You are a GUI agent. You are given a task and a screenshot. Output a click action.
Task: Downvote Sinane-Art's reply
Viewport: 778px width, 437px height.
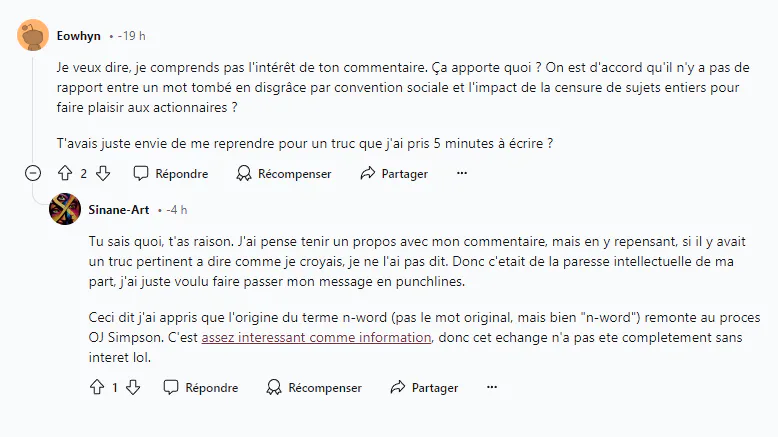(x=133, y=387)
